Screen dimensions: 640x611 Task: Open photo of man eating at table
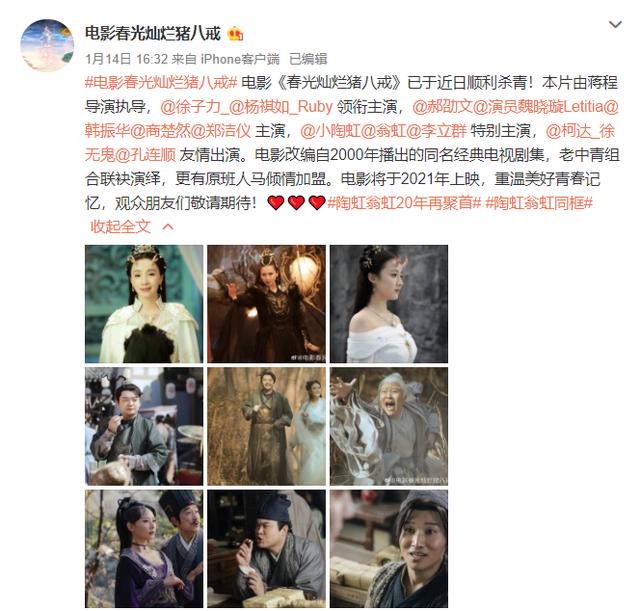(267, 549)
